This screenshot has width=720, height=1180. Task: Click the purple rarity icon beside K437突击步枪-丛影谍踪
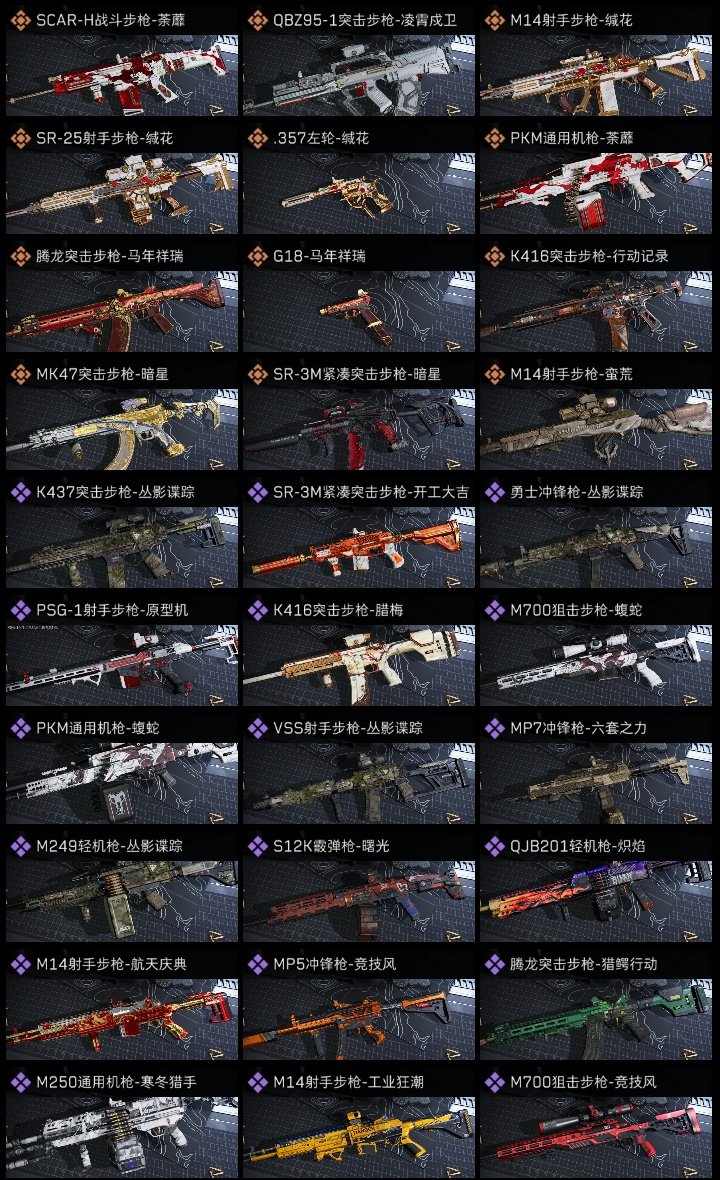[x=20, y=492]
